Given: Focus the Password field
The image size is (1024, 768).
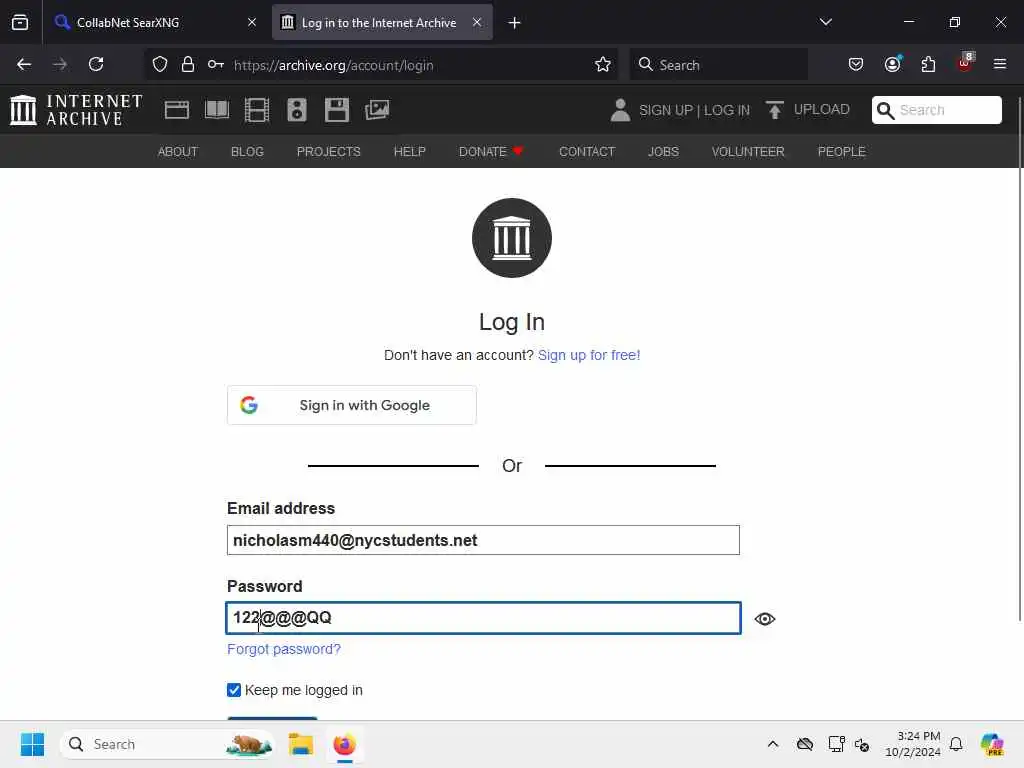Looking at the screenshot, I should point(483,618).
